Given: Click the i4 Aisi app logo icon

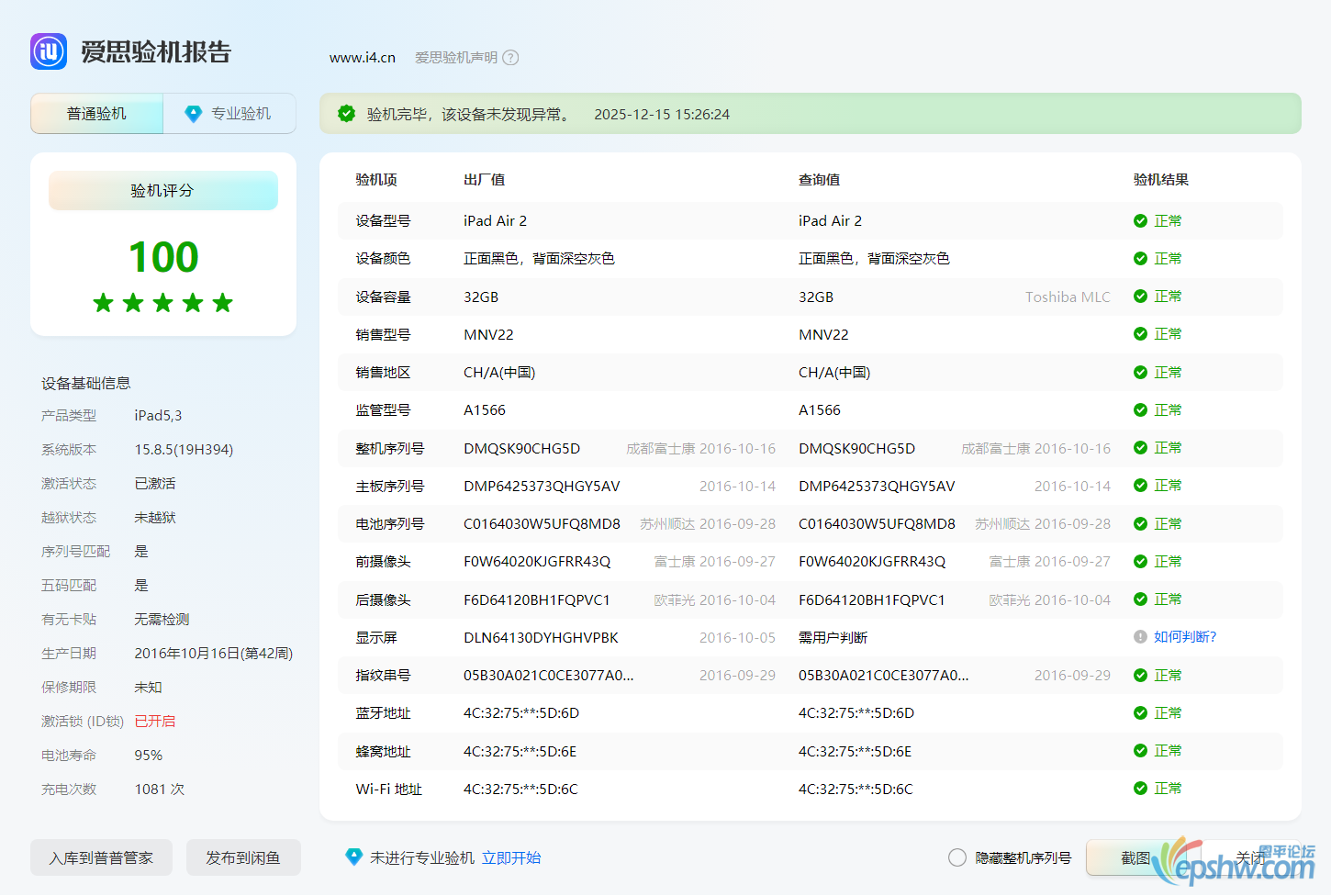Looking at the screenshot, I should (x=49, y=51).
